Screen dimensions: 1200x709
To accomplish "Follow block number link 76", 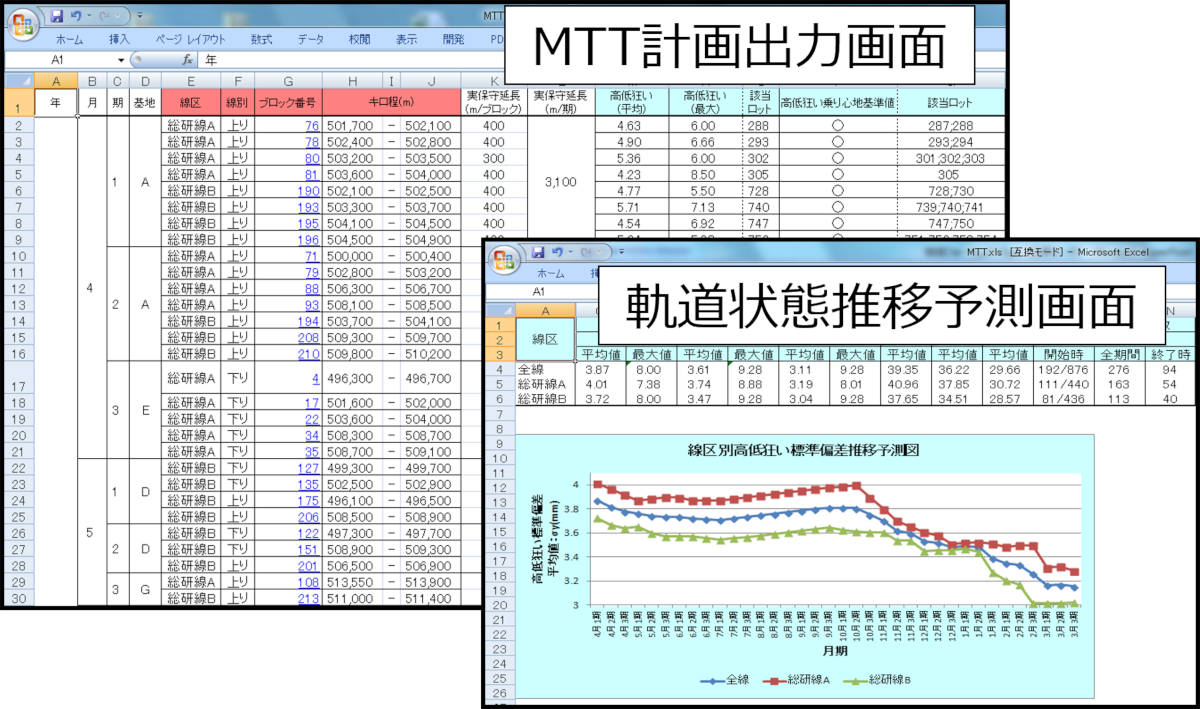I will coord(311,126).
